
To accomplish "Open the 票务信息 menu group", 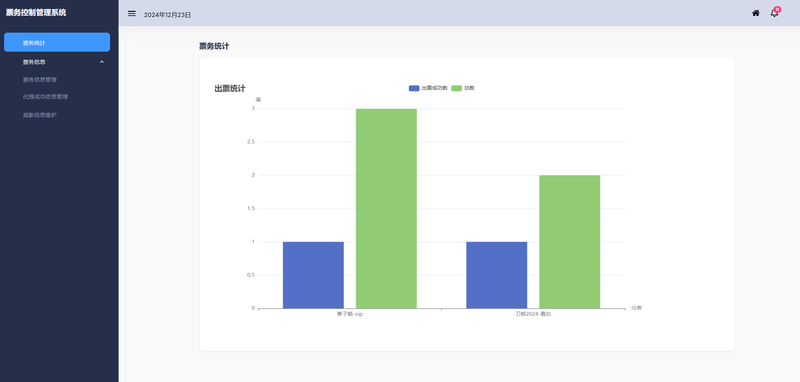I will [x=57, y=62].
